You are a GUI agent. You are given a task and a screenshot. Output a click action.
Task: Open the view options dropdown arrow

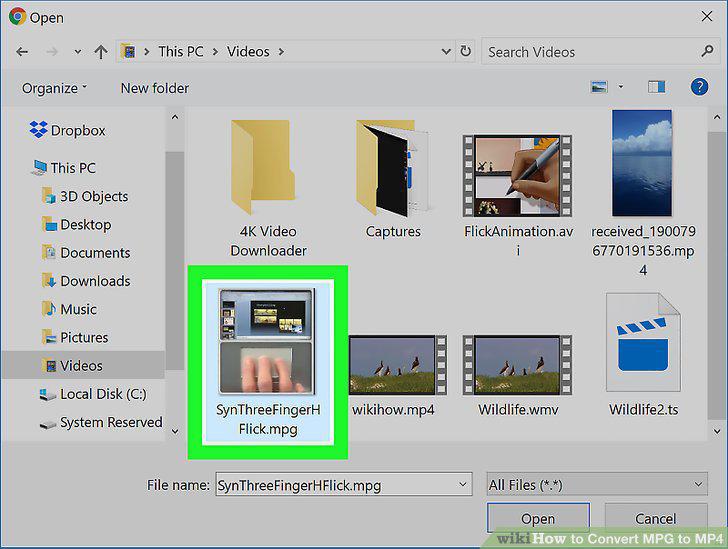pyautogui.click(x=620, y=86)
